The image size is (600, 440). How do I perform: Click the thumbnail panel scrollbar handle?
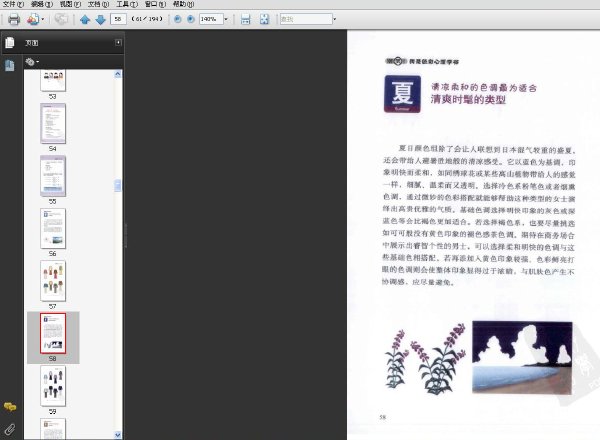tap(118, 186)
